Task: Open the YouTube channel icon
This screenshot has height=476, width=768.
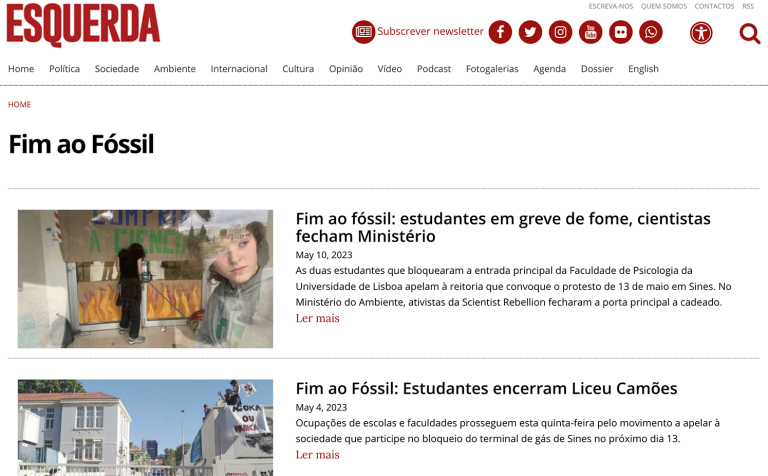Action: coord(591,32)
